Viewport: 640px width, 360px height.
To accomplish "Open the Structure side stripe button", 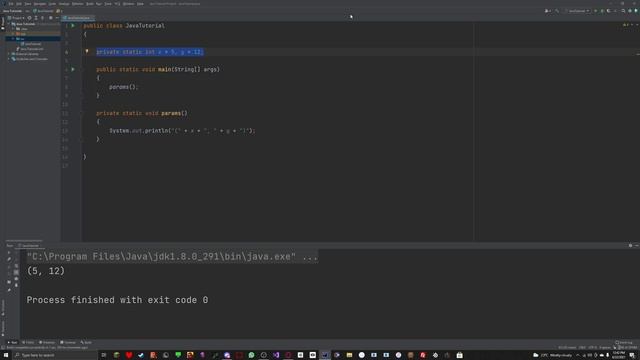I will click(3, 308).
